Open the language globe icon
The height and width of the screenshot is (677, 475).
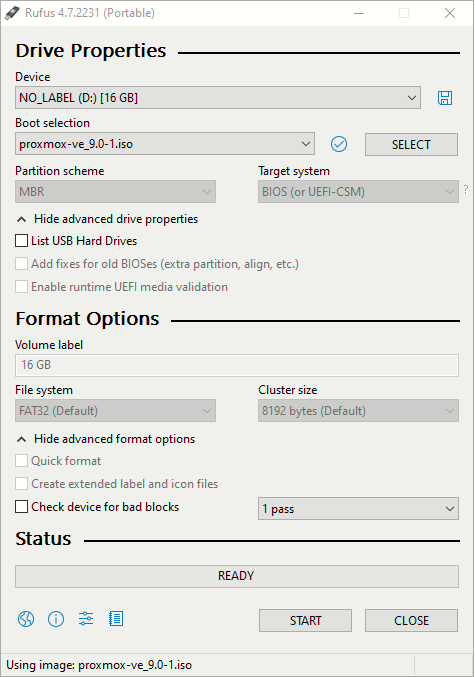point(26,619)
